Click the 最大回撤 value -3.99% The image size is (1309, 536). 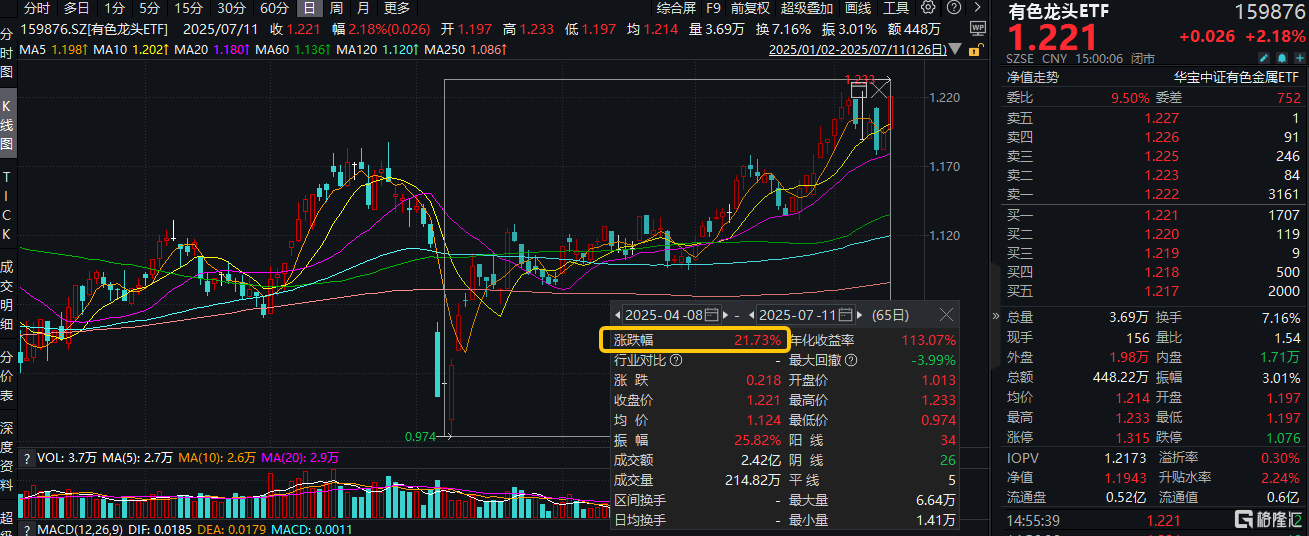point(933,360)
